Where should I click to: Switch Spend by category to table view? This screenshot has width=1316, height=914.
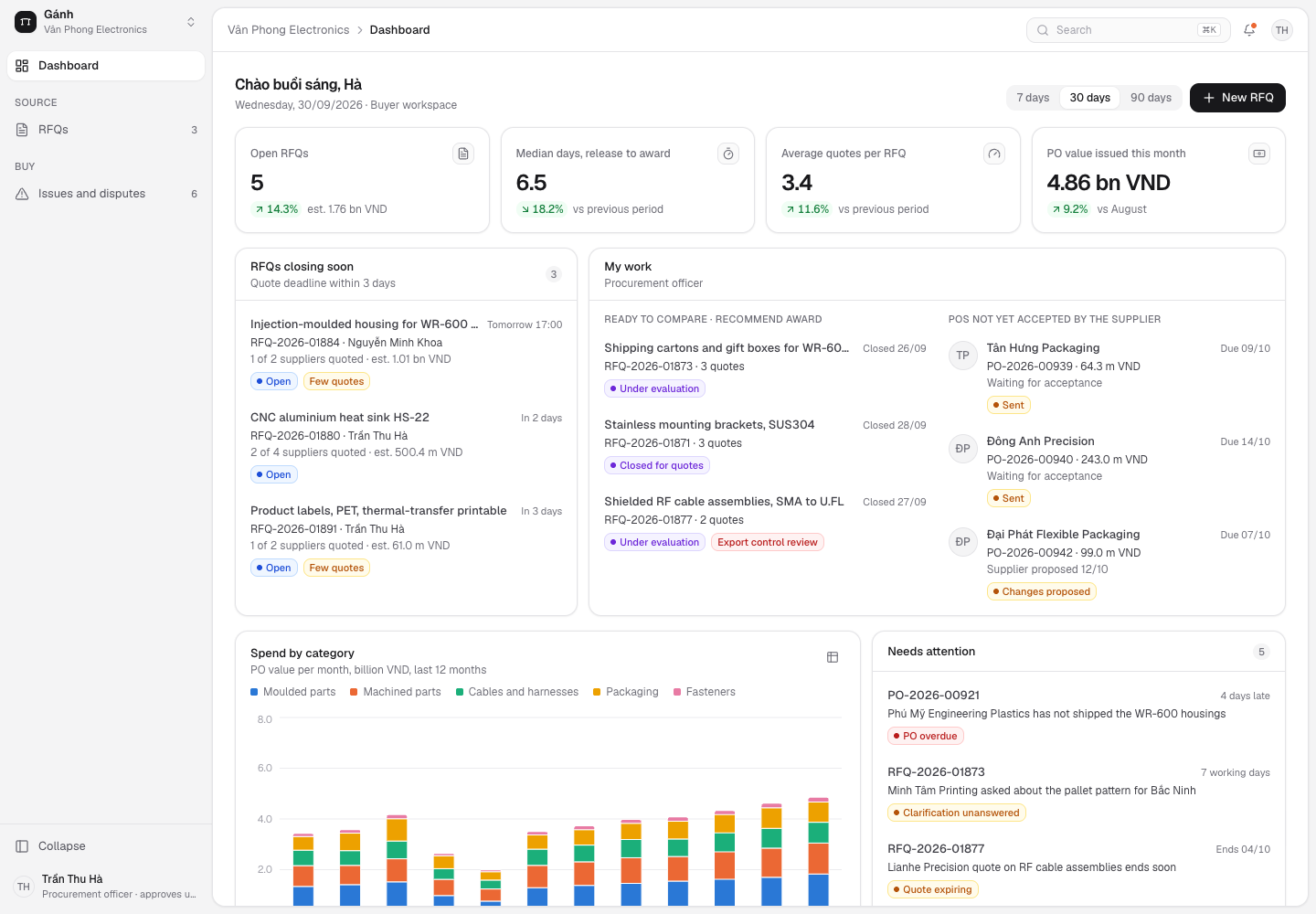pos(833,657)
